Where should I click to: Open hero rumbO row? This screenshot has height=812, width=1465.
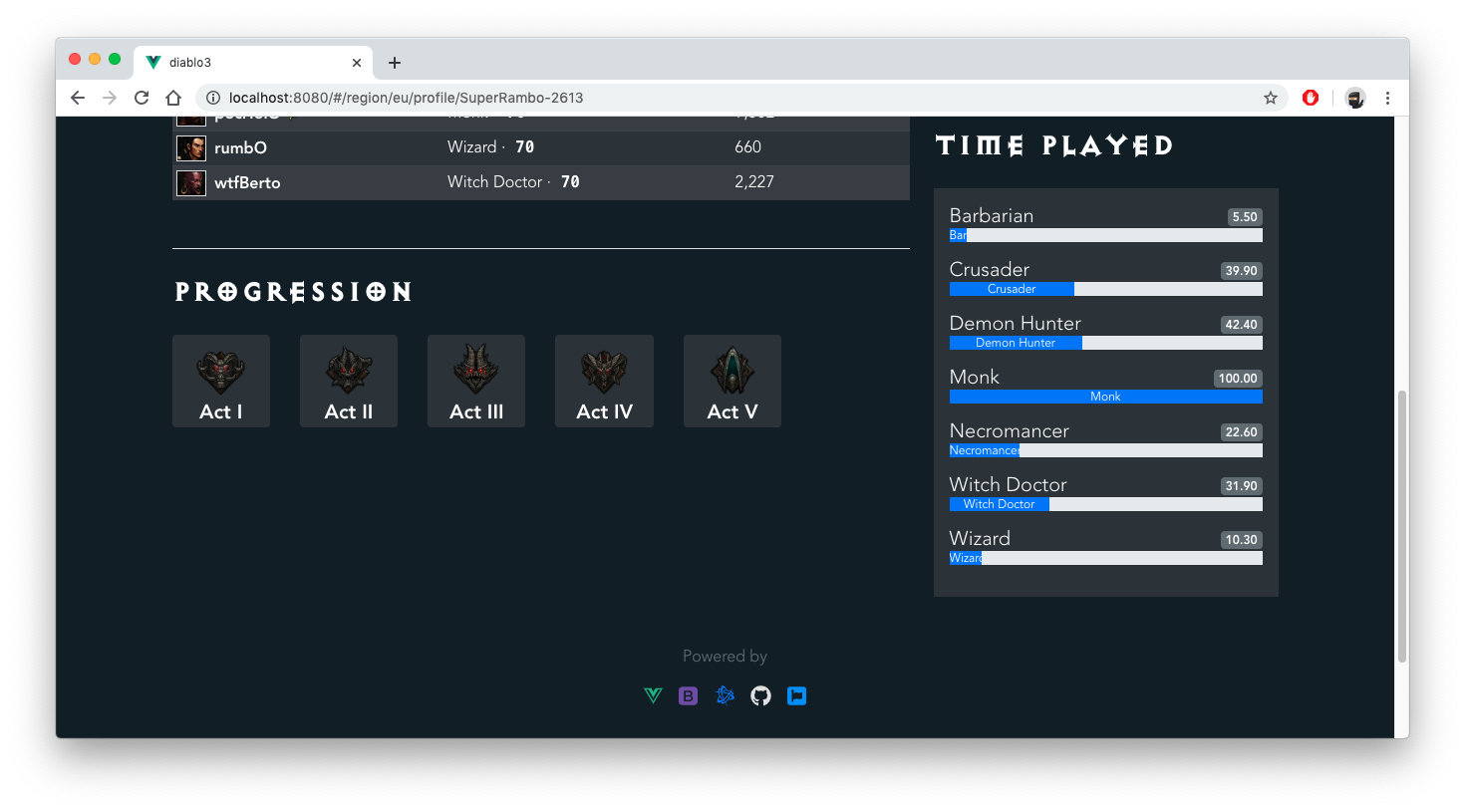click(541, 147)
